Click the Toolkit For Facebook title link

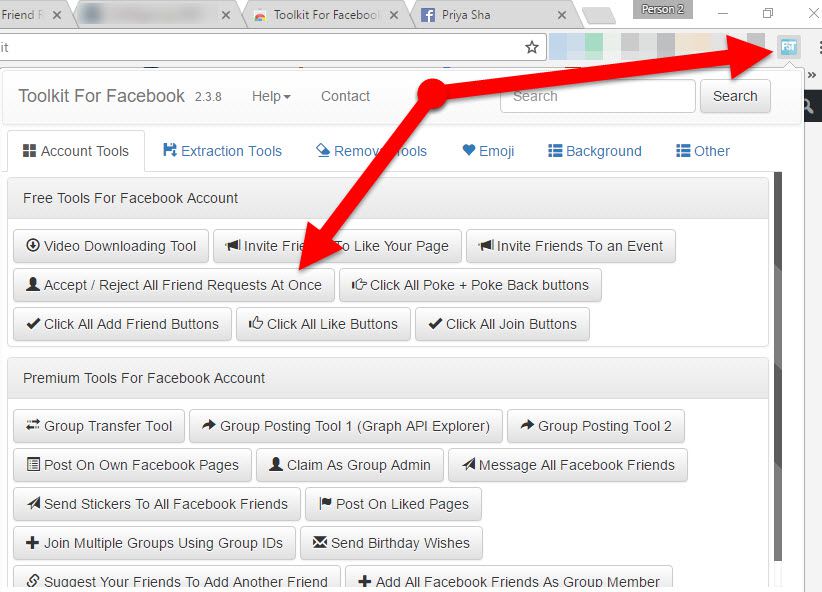102,96
